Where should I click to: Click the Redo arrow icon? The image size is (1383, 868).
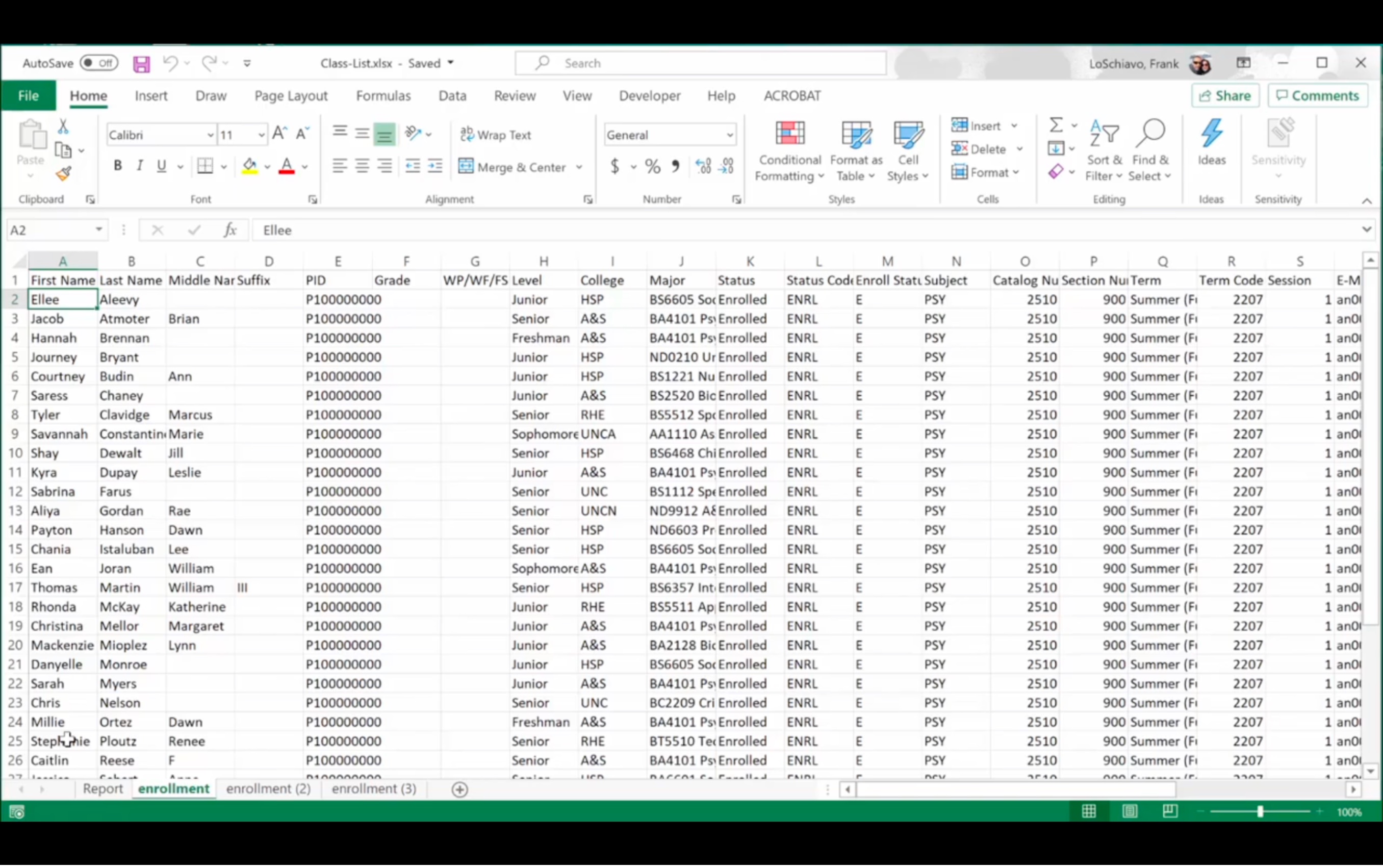point(209,63)
